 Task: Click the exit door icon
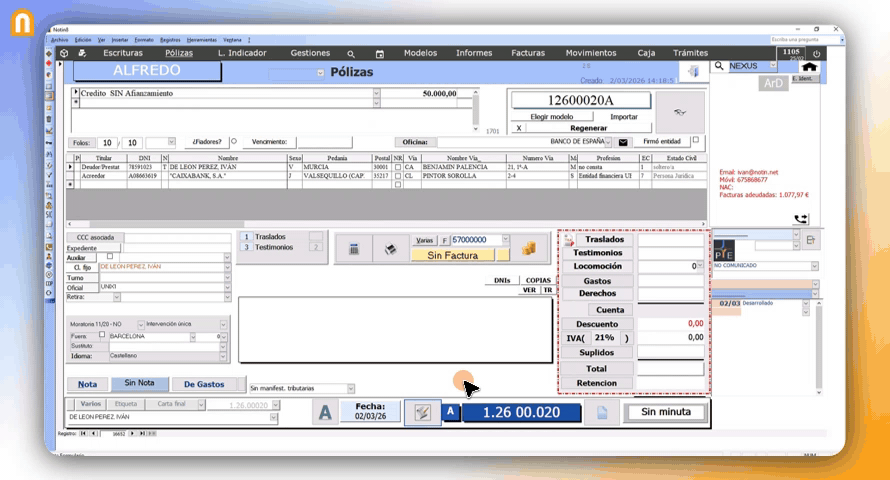(693, 71)
